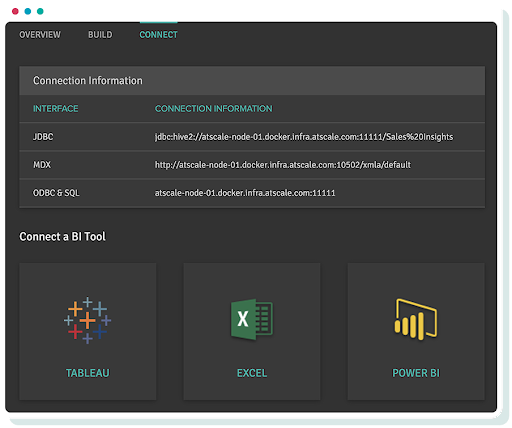Click the ODBC & SQL interface cell
The image size is (512, 428).
pos(56,193)
